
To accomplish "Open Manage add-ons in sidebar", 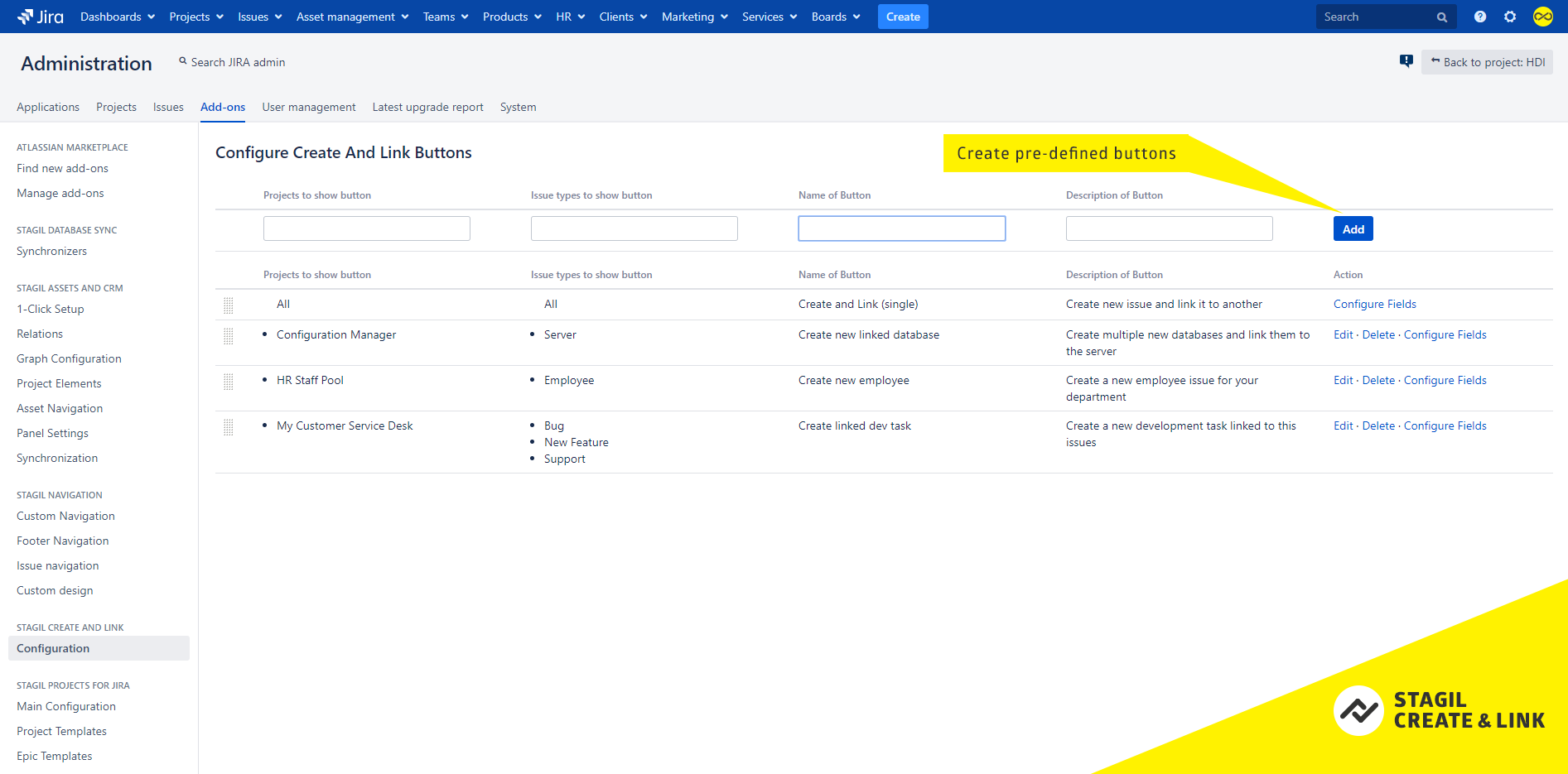I will [60, 193].
